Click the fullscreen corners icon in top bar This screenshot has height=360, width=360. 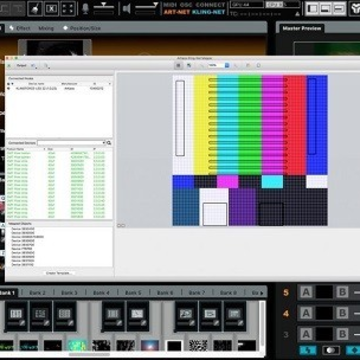point(68,8)
